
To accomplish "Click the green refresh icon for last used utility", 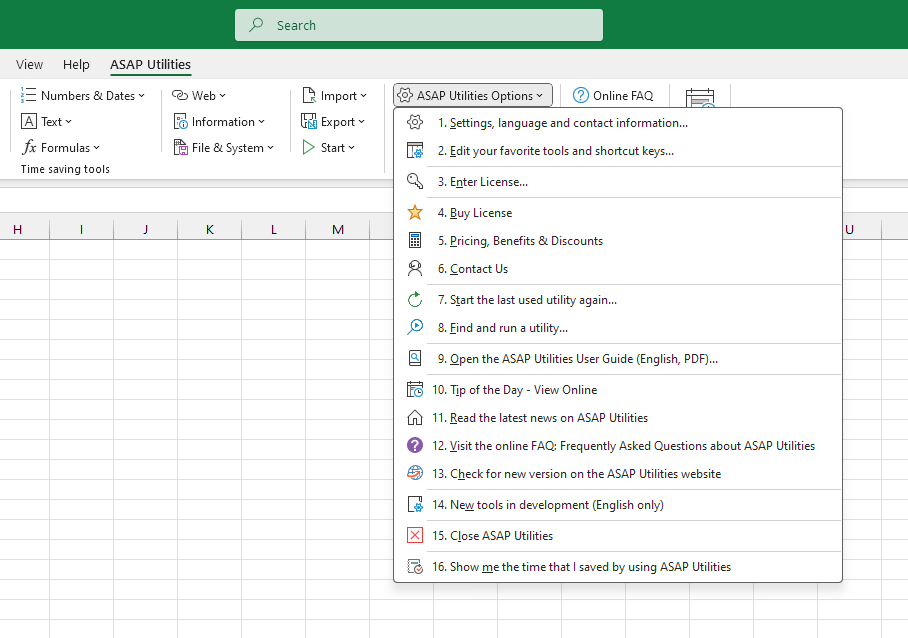I will pyautogui.click(x=415, y=300).
